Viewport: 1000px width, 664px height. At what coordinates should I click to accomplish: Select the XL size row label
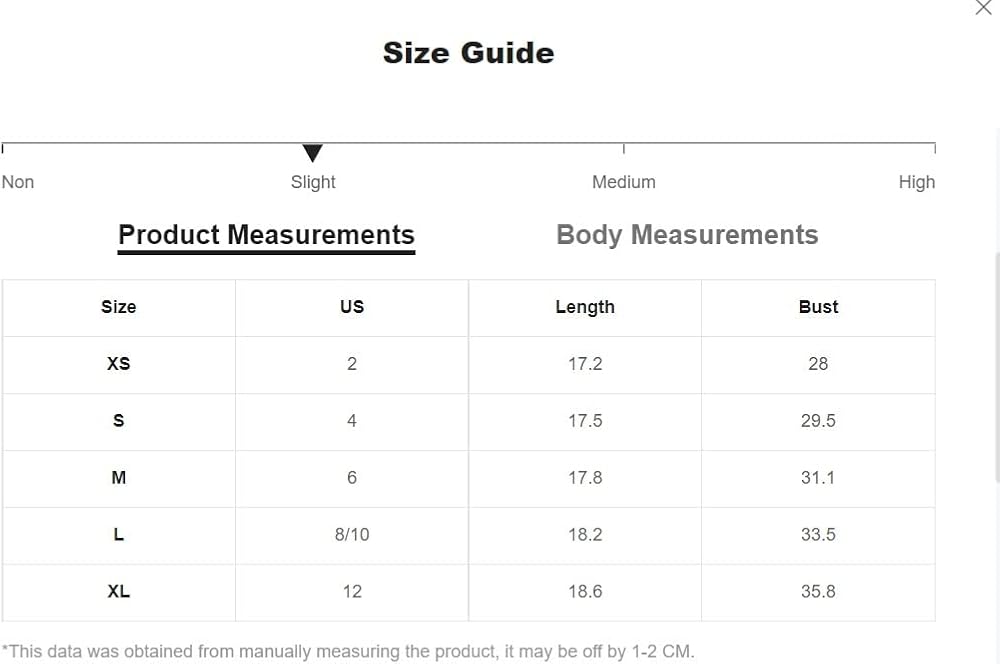118,592
